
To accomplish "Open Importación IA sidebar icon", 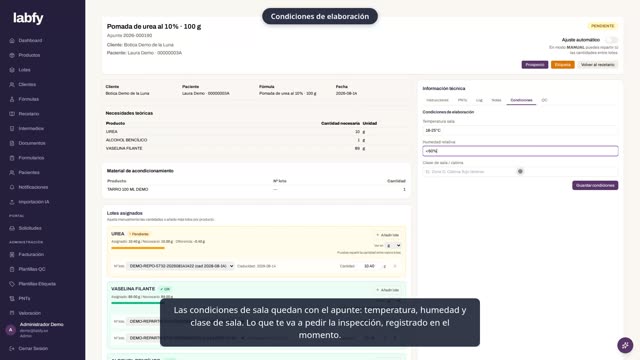I will pyautogui.click(x=12, y=202).
